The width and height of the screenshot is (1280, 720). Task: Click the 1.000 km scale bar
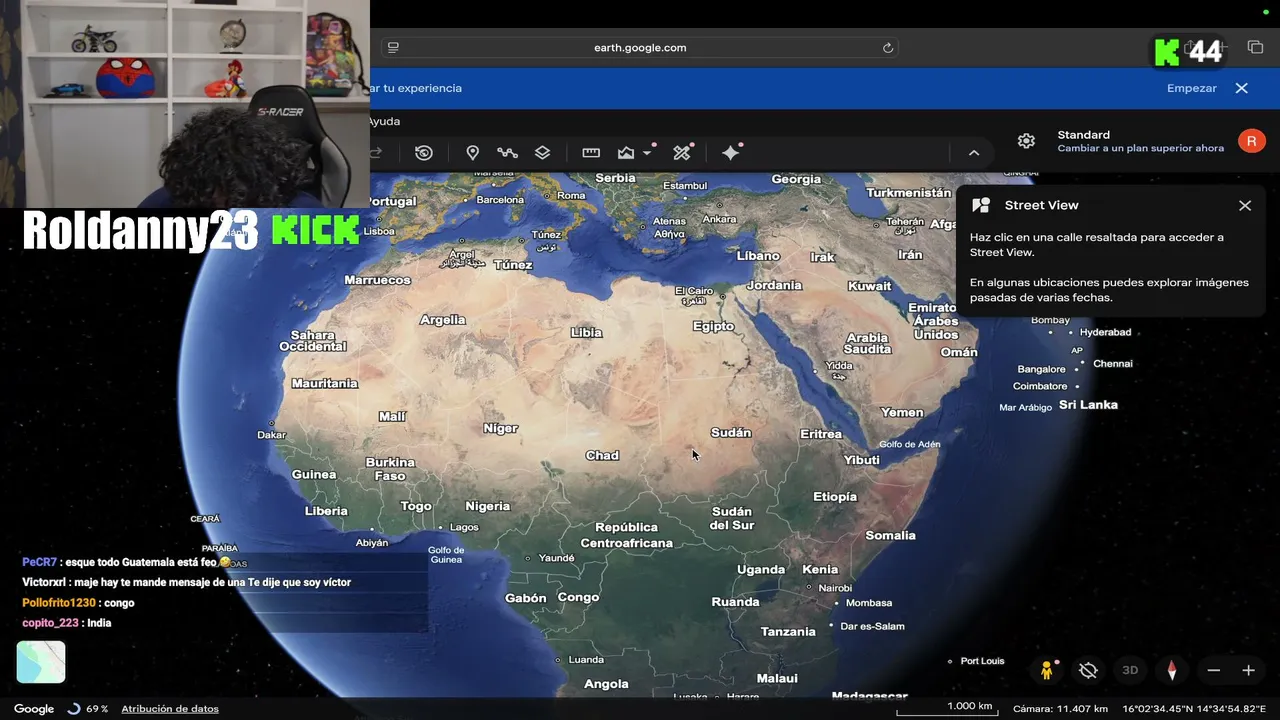pyautogui.click(x=946, y=708)
